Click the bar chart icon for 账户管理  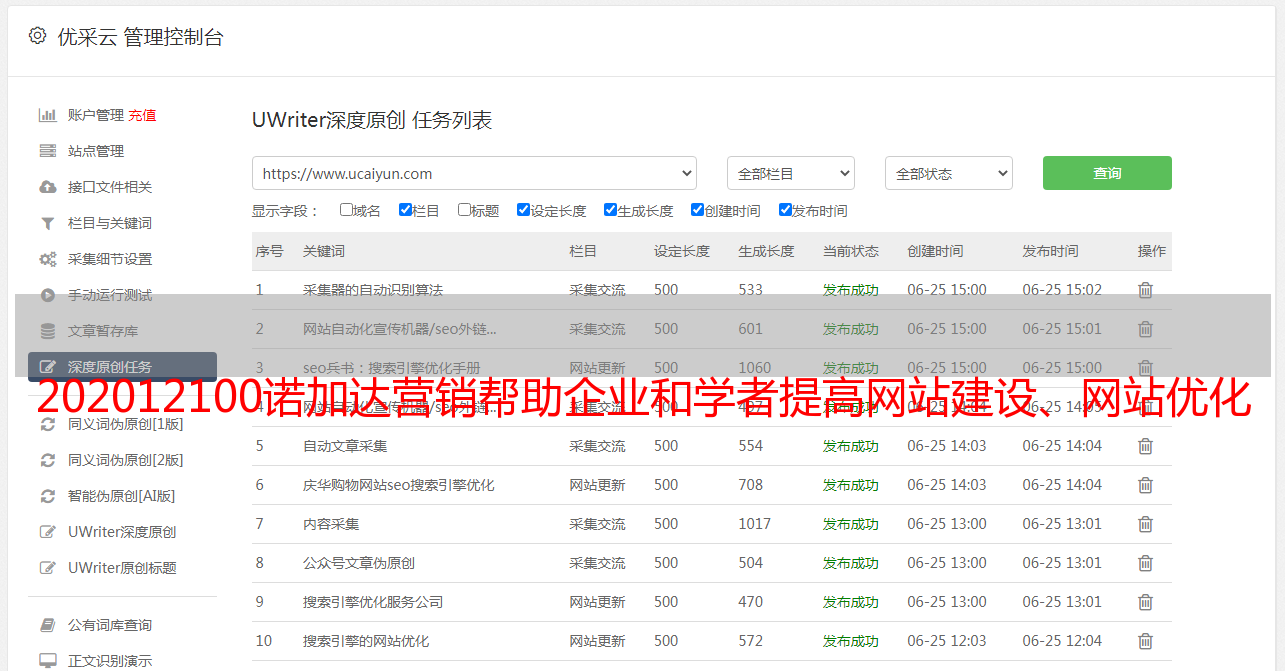(47, 115)
